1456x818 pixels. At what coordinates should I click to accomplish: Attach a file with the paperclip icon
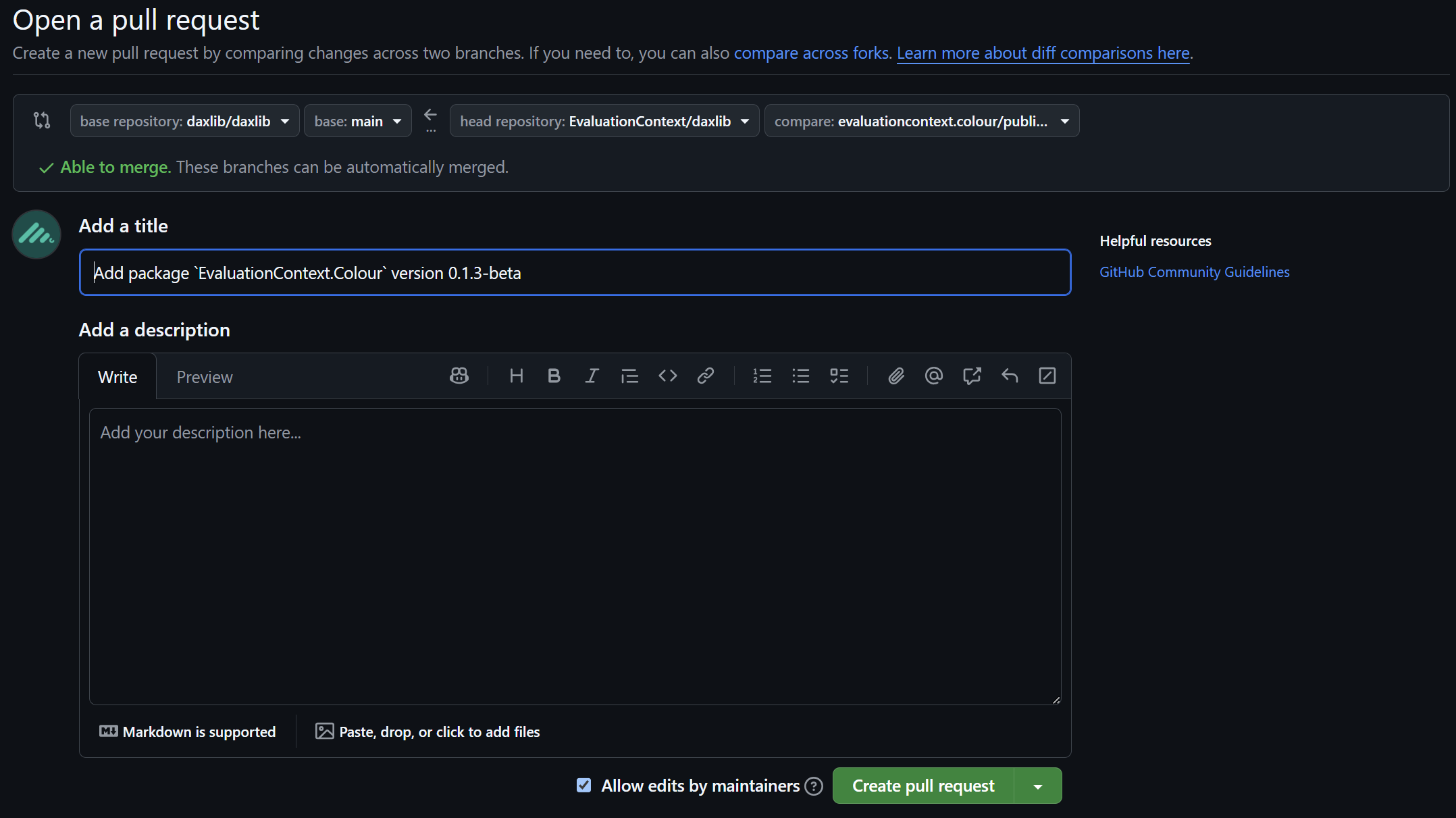(x=896, y=376)
